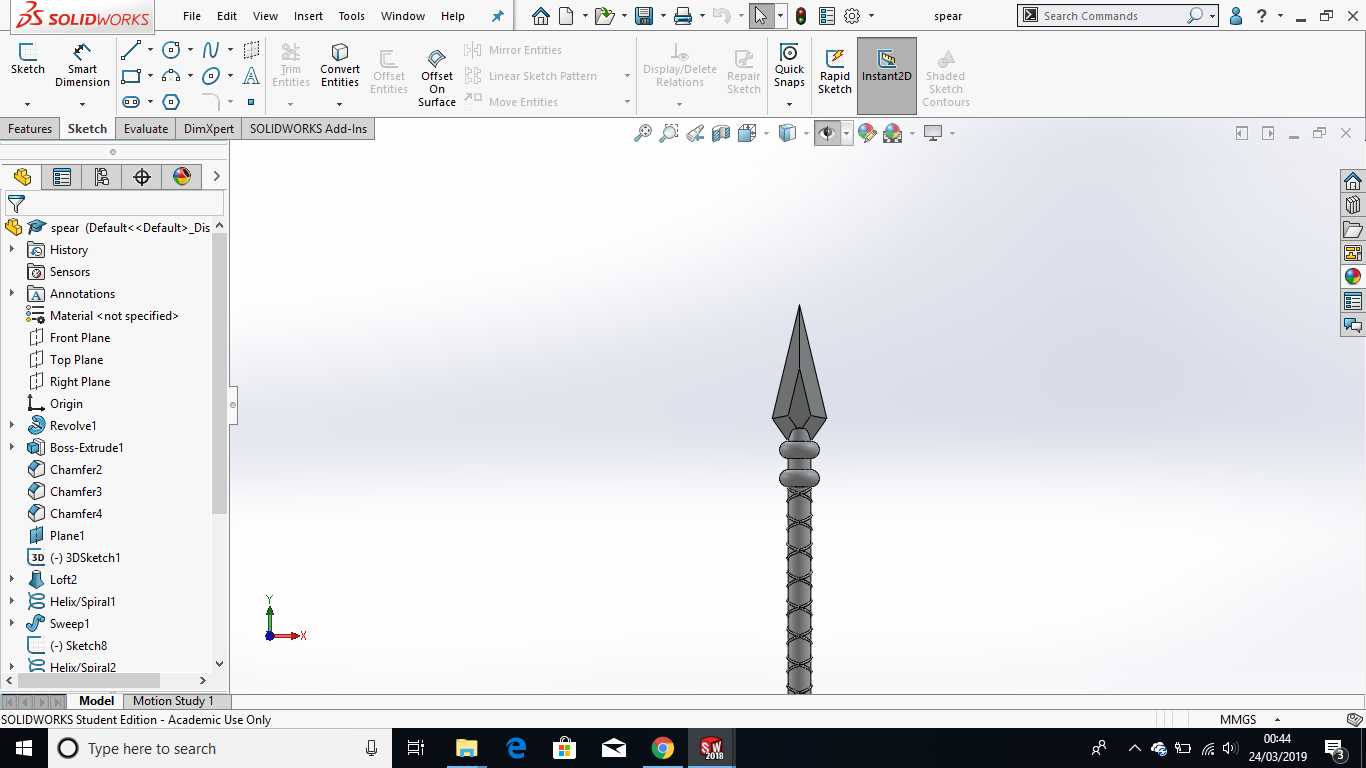The image size is (1366, 768).
Task: Select the Circle sketch tool
Action: pyautogui.click(x=171, y=50)
